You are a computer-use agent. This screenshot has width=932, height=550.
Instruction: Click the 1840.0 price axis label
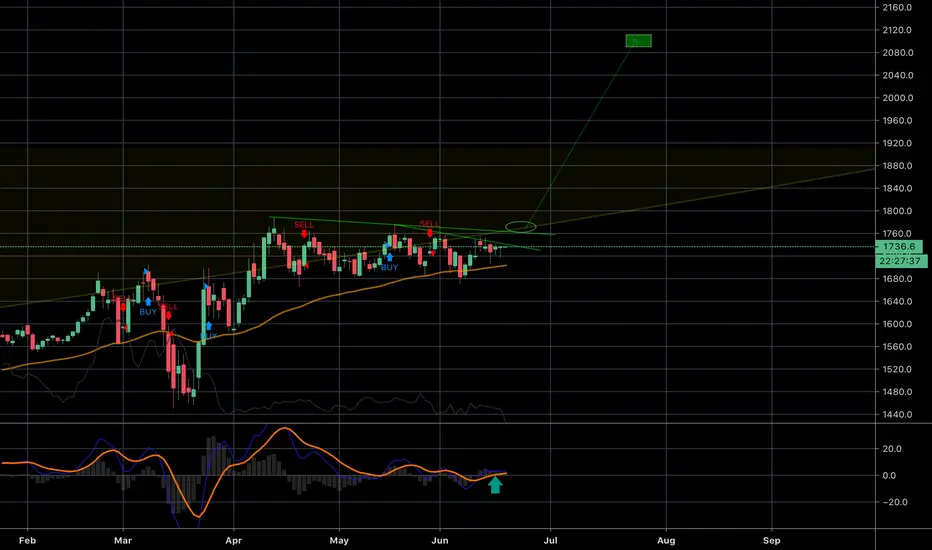pyautogui.click(x=898, y=188)
